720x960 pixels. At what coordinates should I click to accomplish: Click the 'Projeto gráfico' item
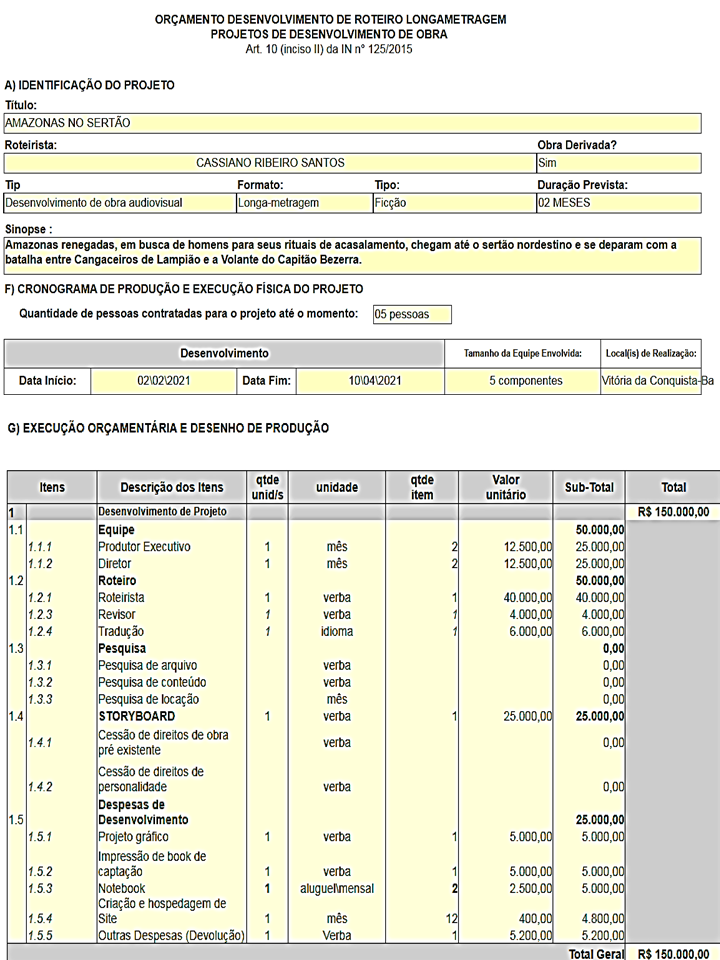pyautogui.click(x=133, y=837)
